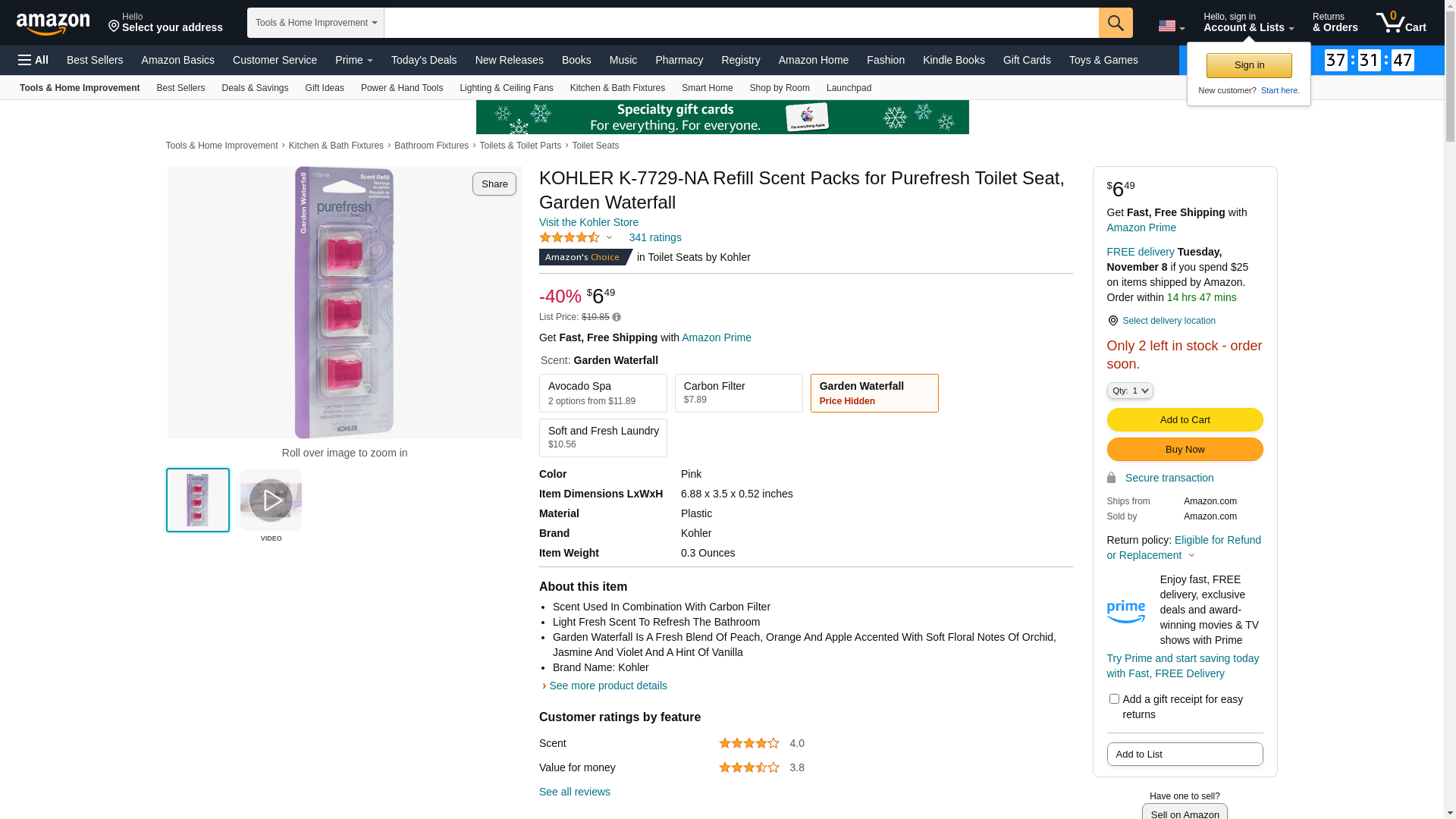Expand the star ratings popover arrow
The height and width of the screenshot is (819, 1456).
(x=609, y=237)
